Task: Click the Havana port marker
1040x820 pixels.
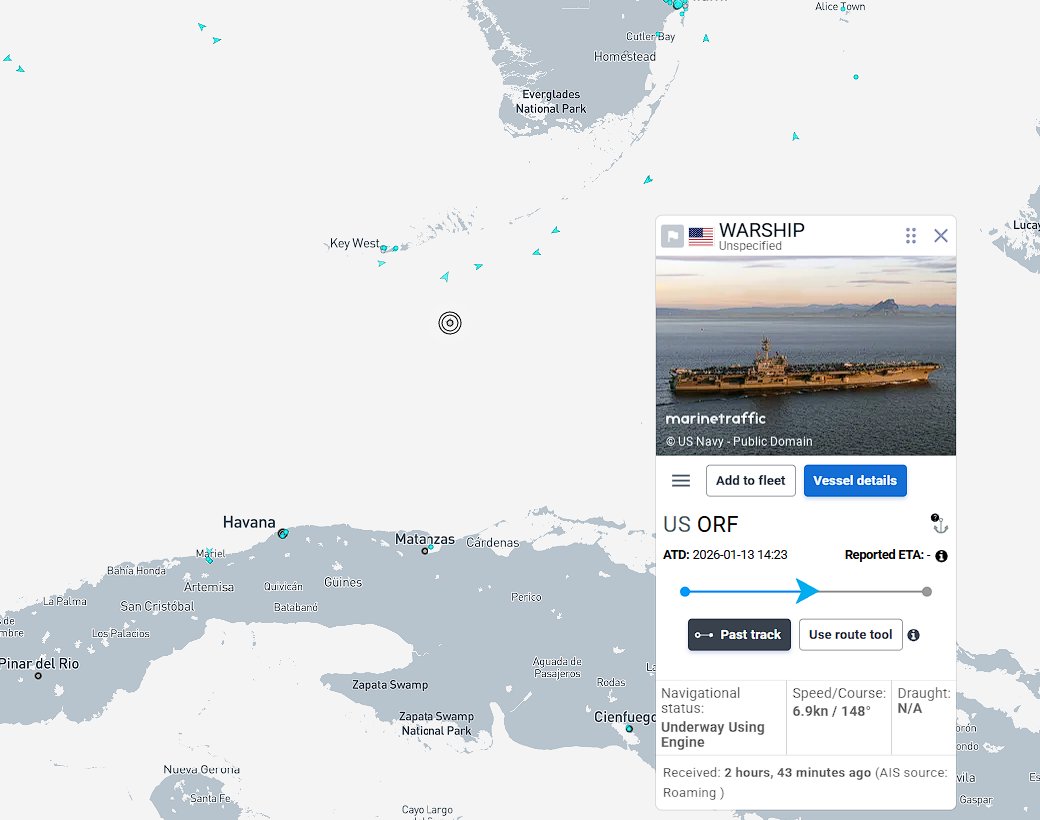Action: 283,534
